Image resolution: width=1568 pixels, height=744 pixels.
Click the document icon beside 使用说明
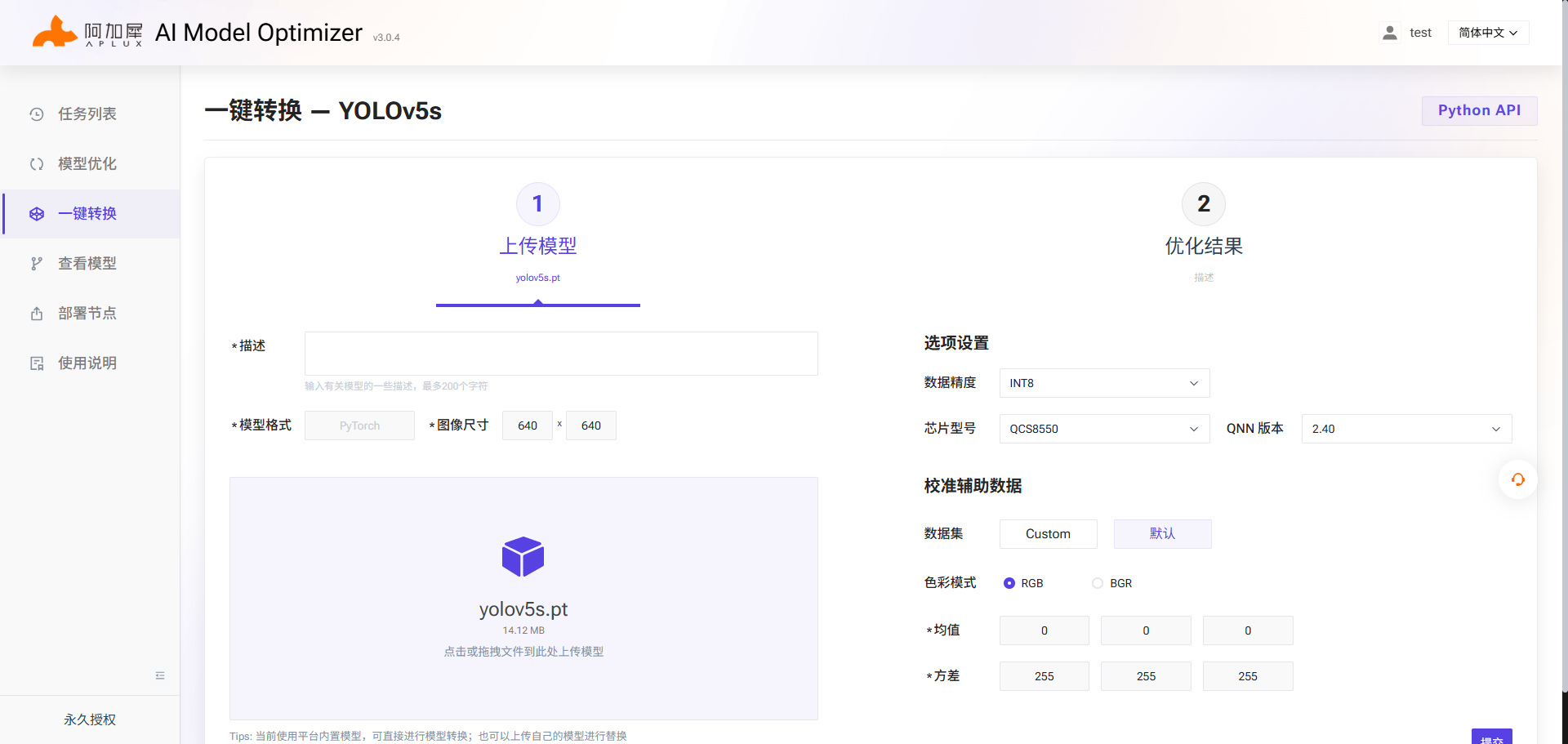(37, 363)
